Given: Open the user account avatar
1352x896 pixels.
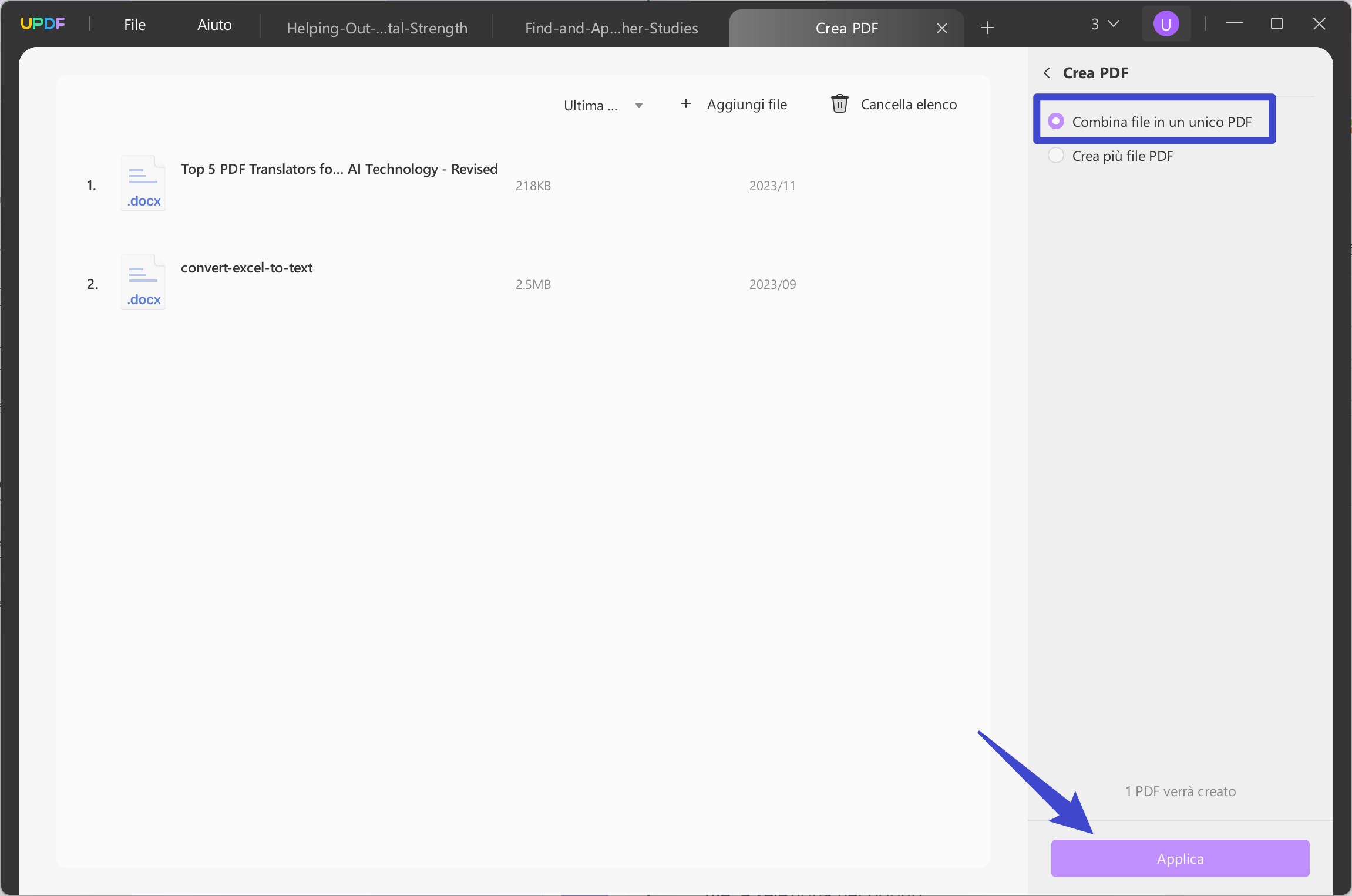Looking at the screenshot, I should coord(1166,24).
